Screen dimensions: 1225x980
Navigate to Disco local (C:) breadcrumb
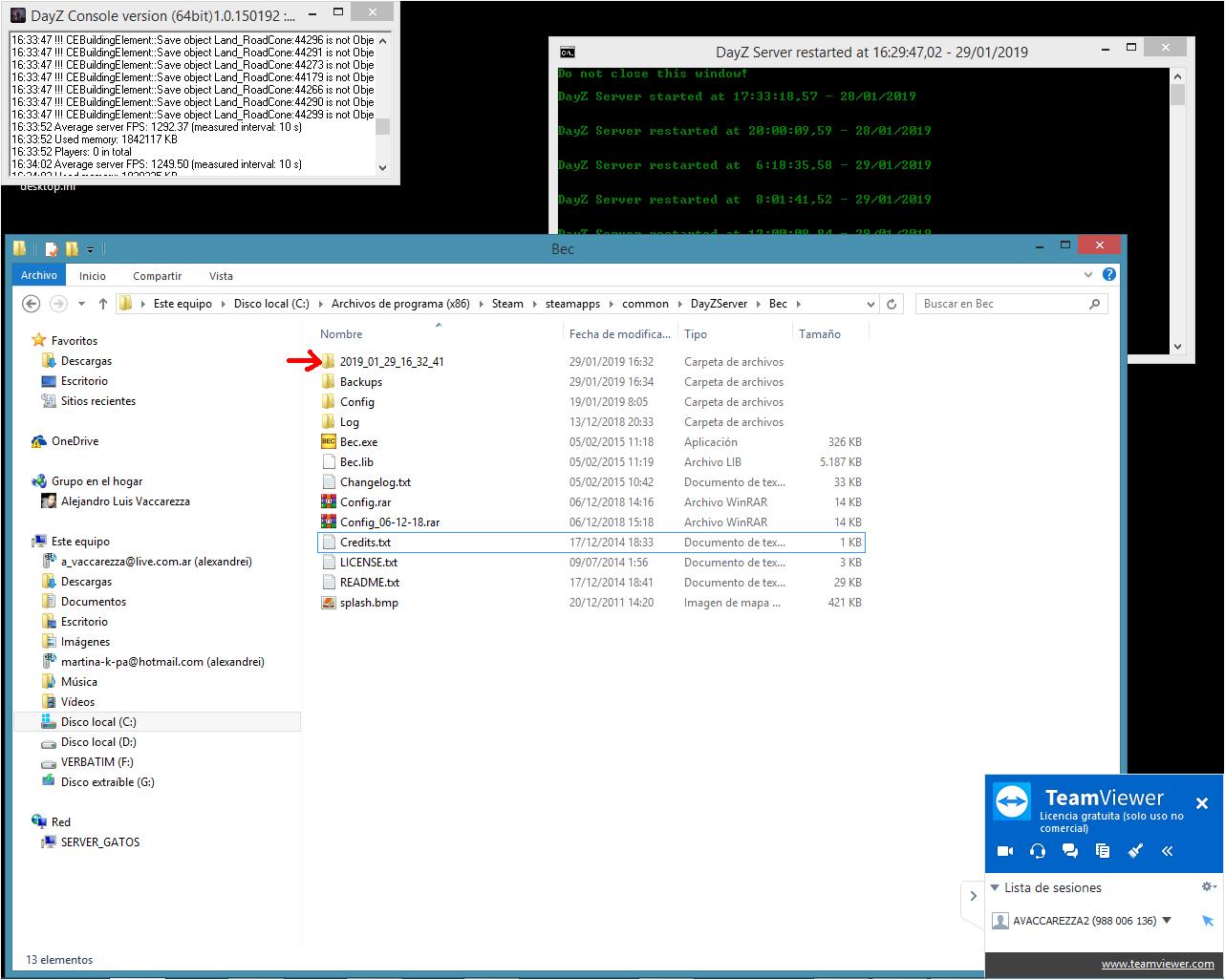click(271, 304)
